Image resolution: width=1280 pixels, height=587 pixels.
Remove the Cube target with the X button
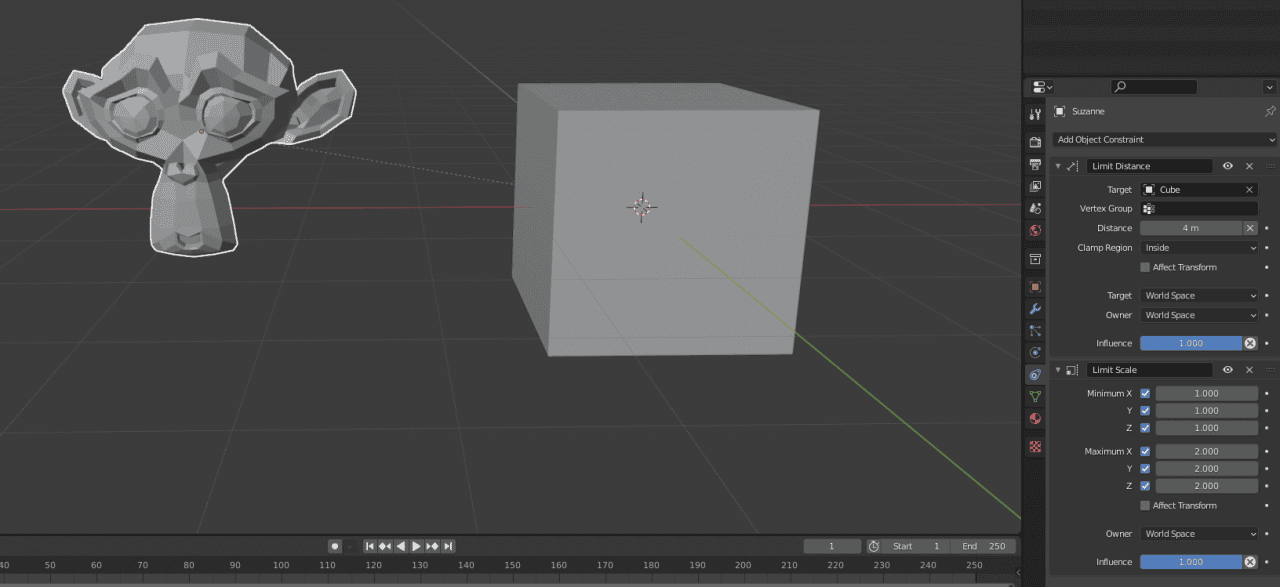[x=1249, y=189]
